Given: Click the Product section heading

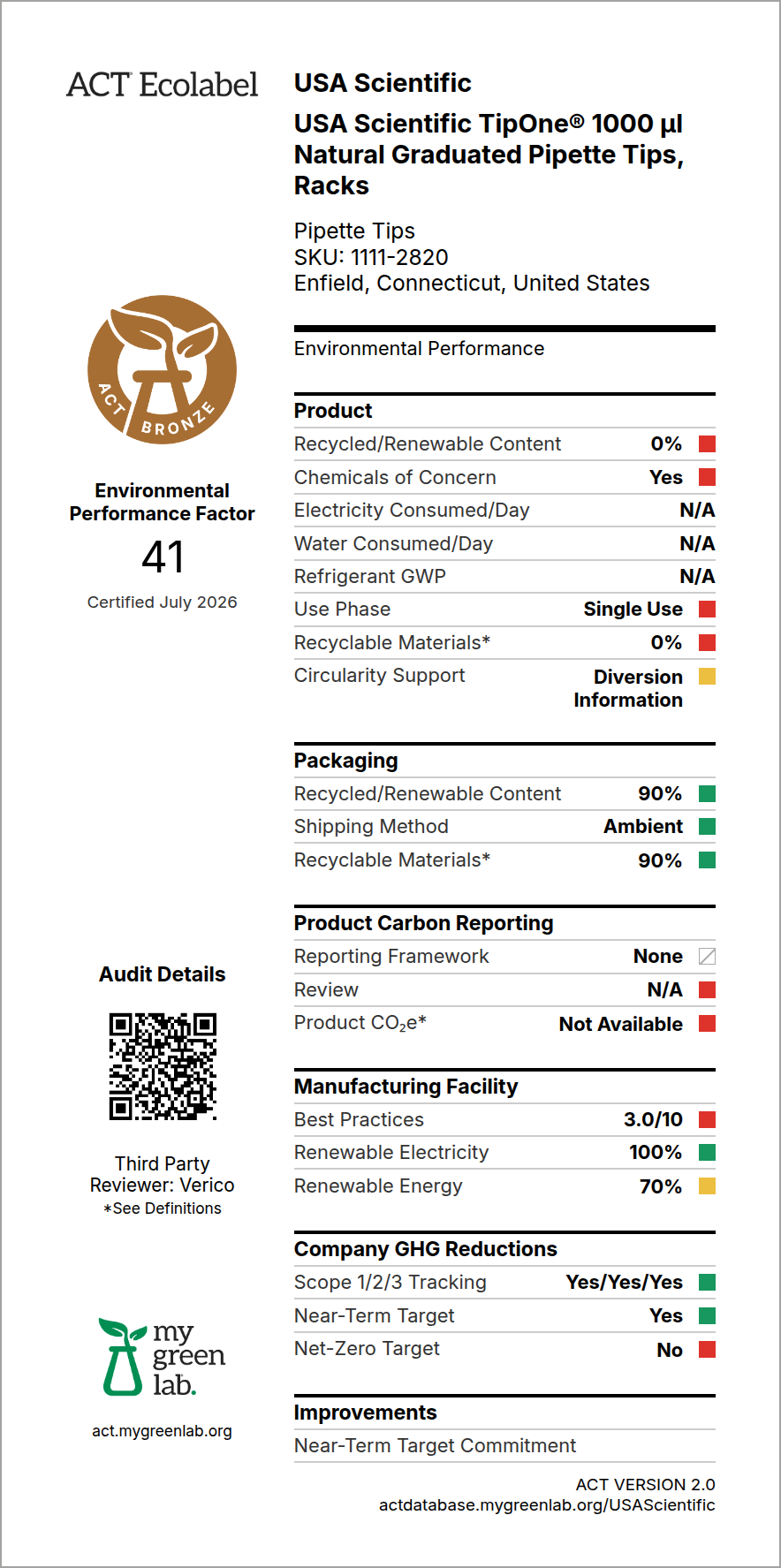Looking at the screenshot, I should click(333, 411).
